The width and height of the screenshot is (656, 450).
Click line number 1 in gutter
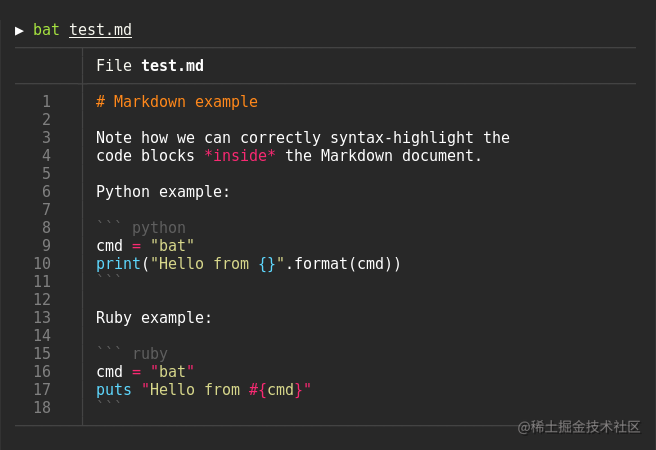[46, 102]
